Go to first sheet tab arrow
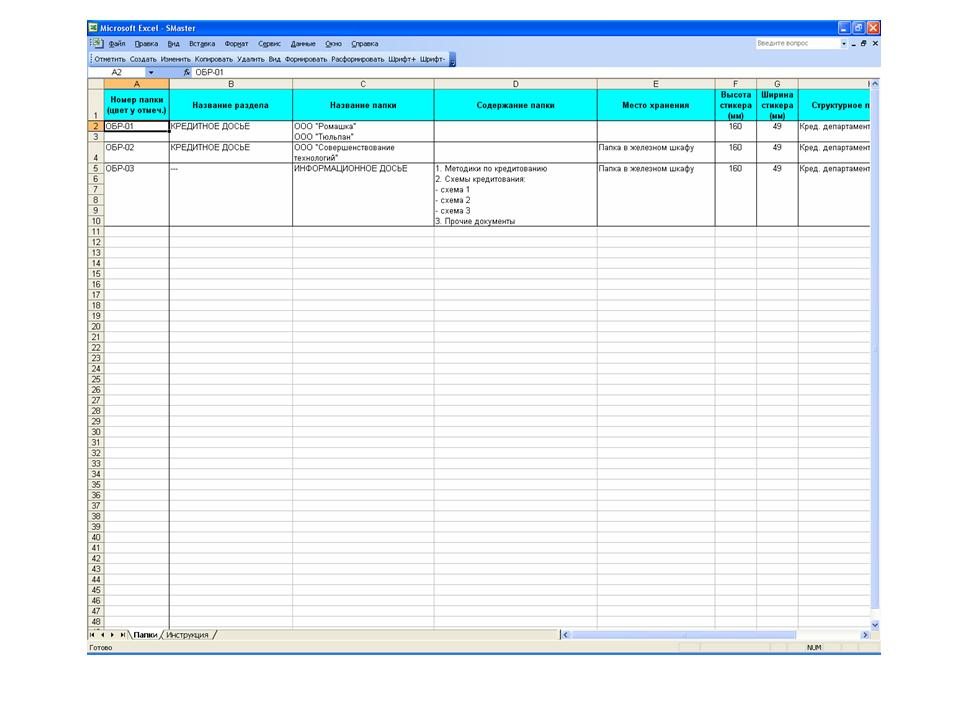The image size is (960, 720). point(92,635)
